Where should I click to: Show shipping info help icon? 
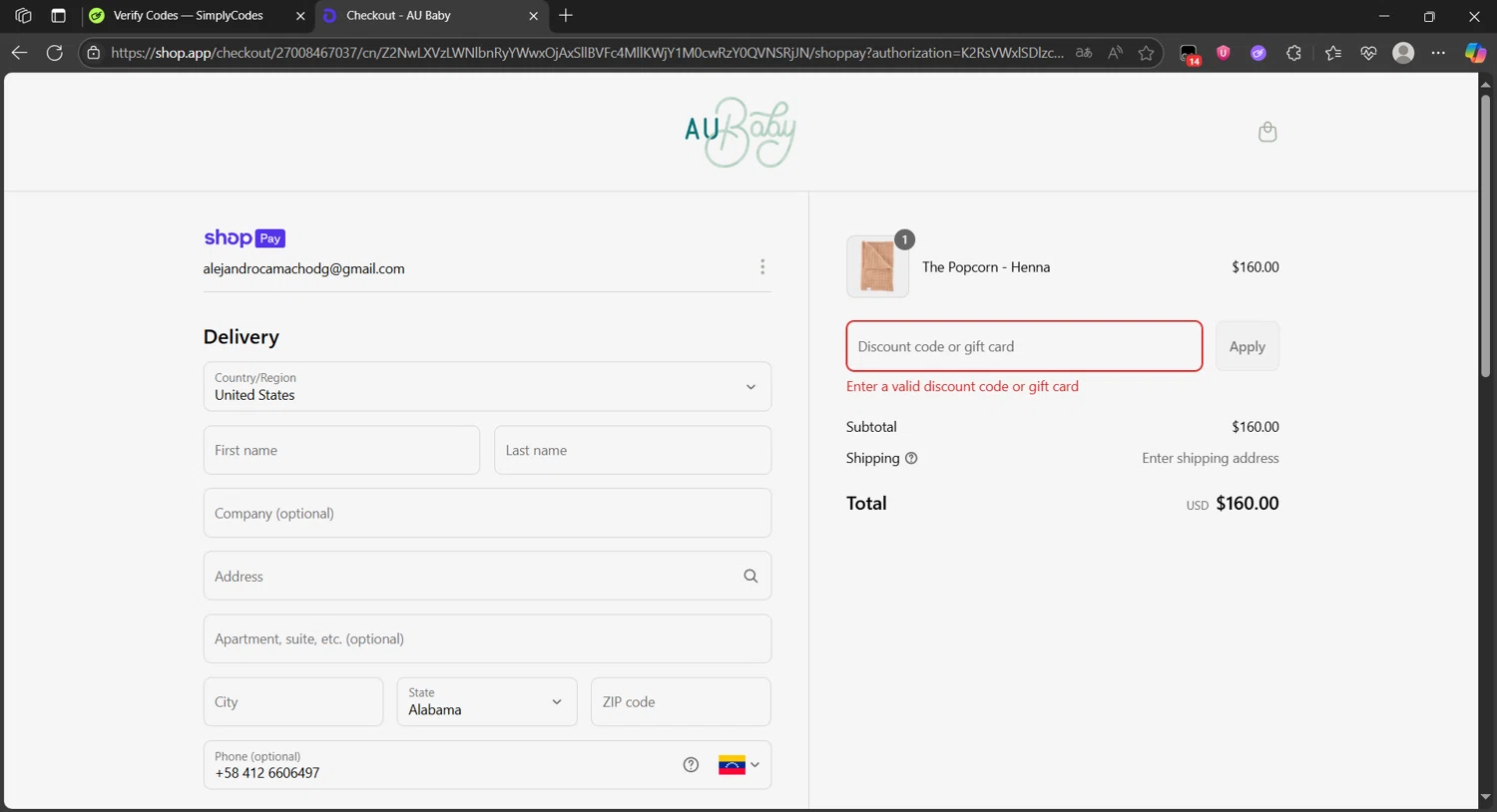pos(911,459)
